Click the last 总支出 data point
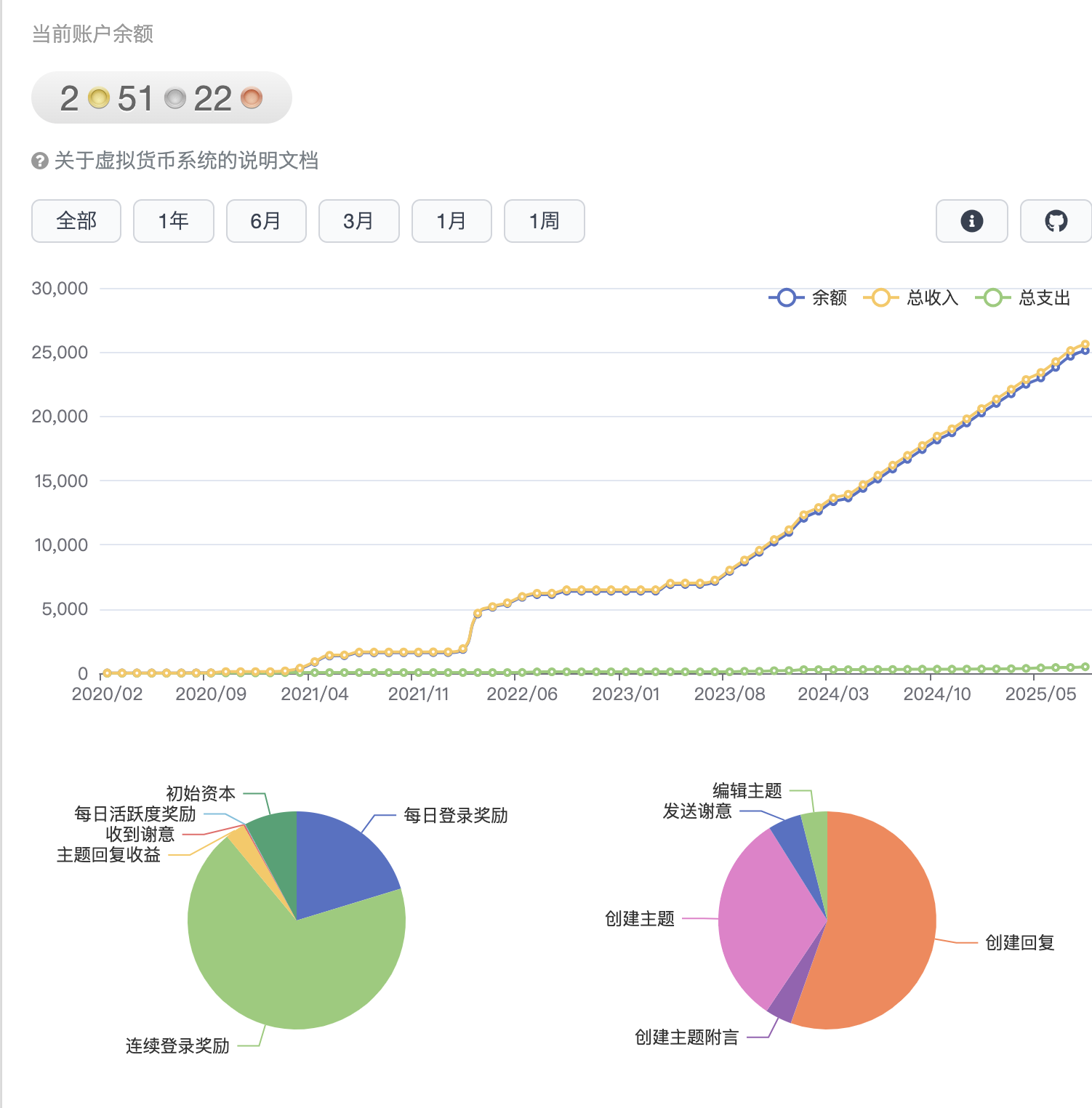1092x1108 pixels. pos(1085,667)
